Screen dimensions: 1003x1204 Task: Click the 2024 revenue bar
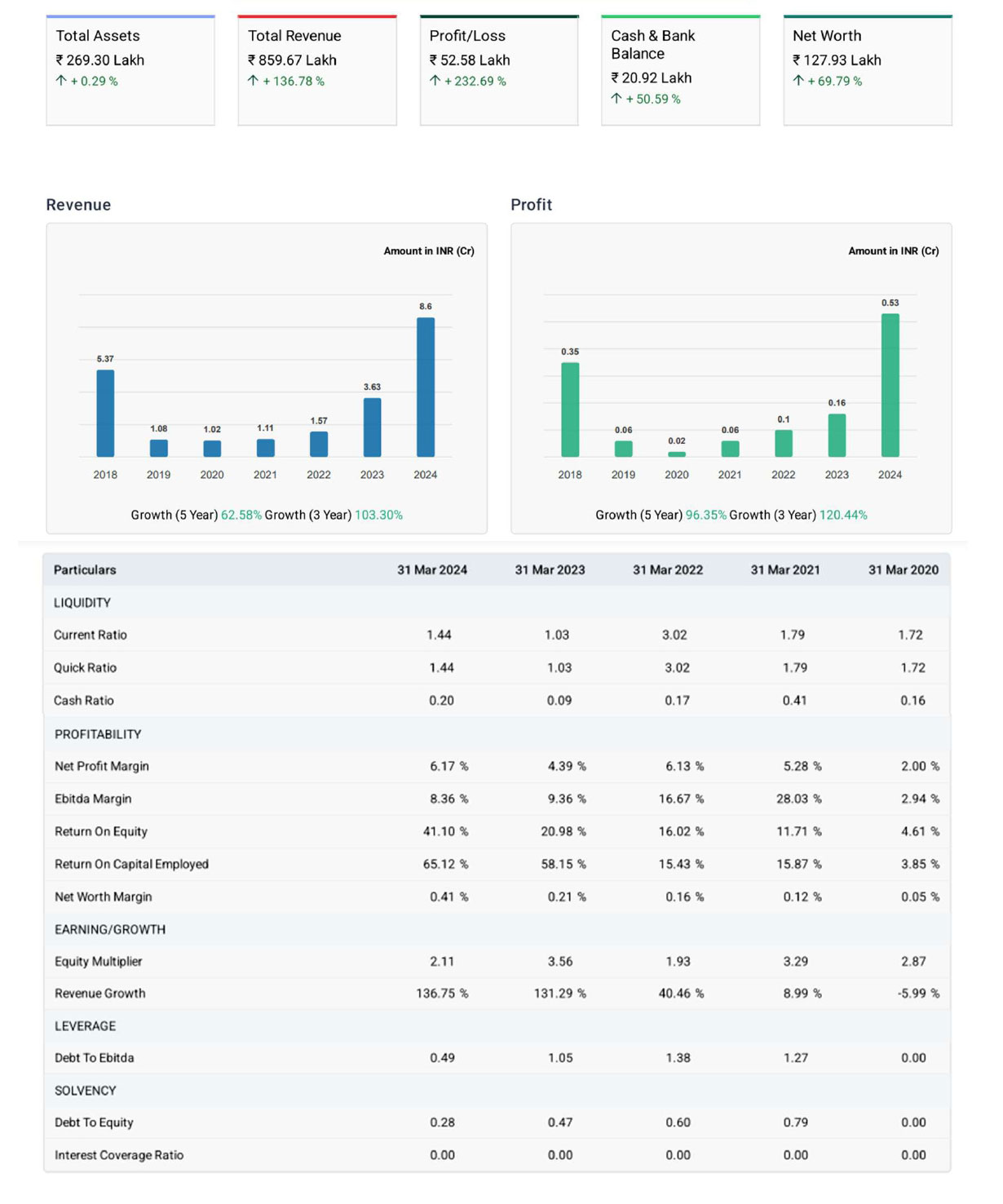coord(426,387)
